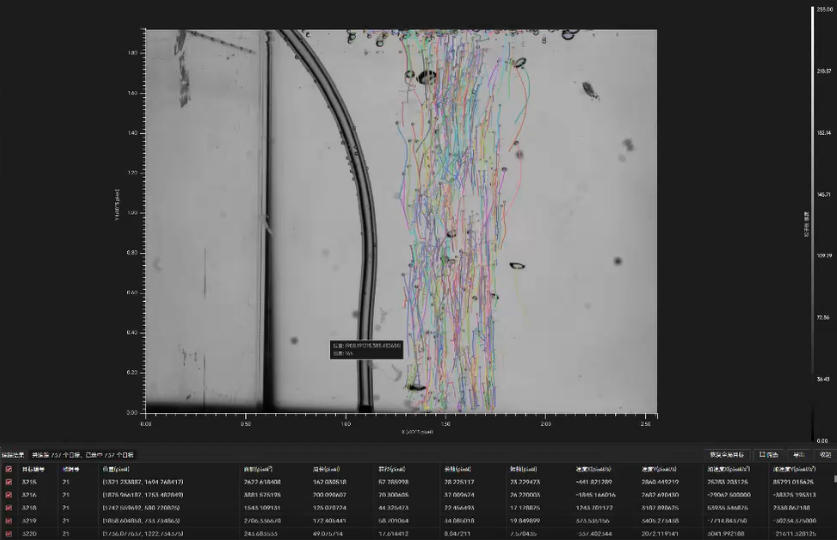Click the fit button with square icon

point(769,454)
